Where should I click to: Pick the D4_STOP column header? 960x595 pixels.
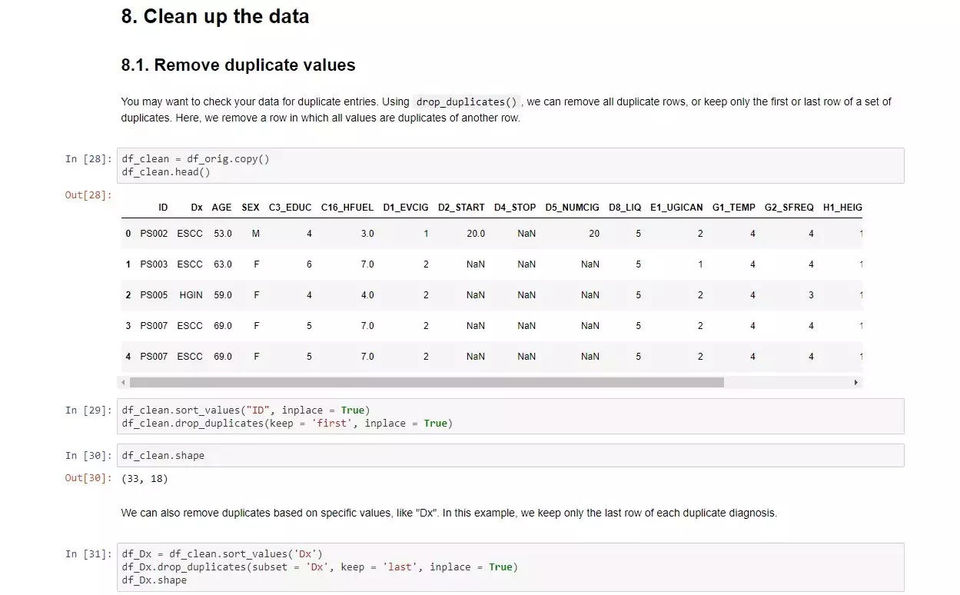tap(515, 208)
